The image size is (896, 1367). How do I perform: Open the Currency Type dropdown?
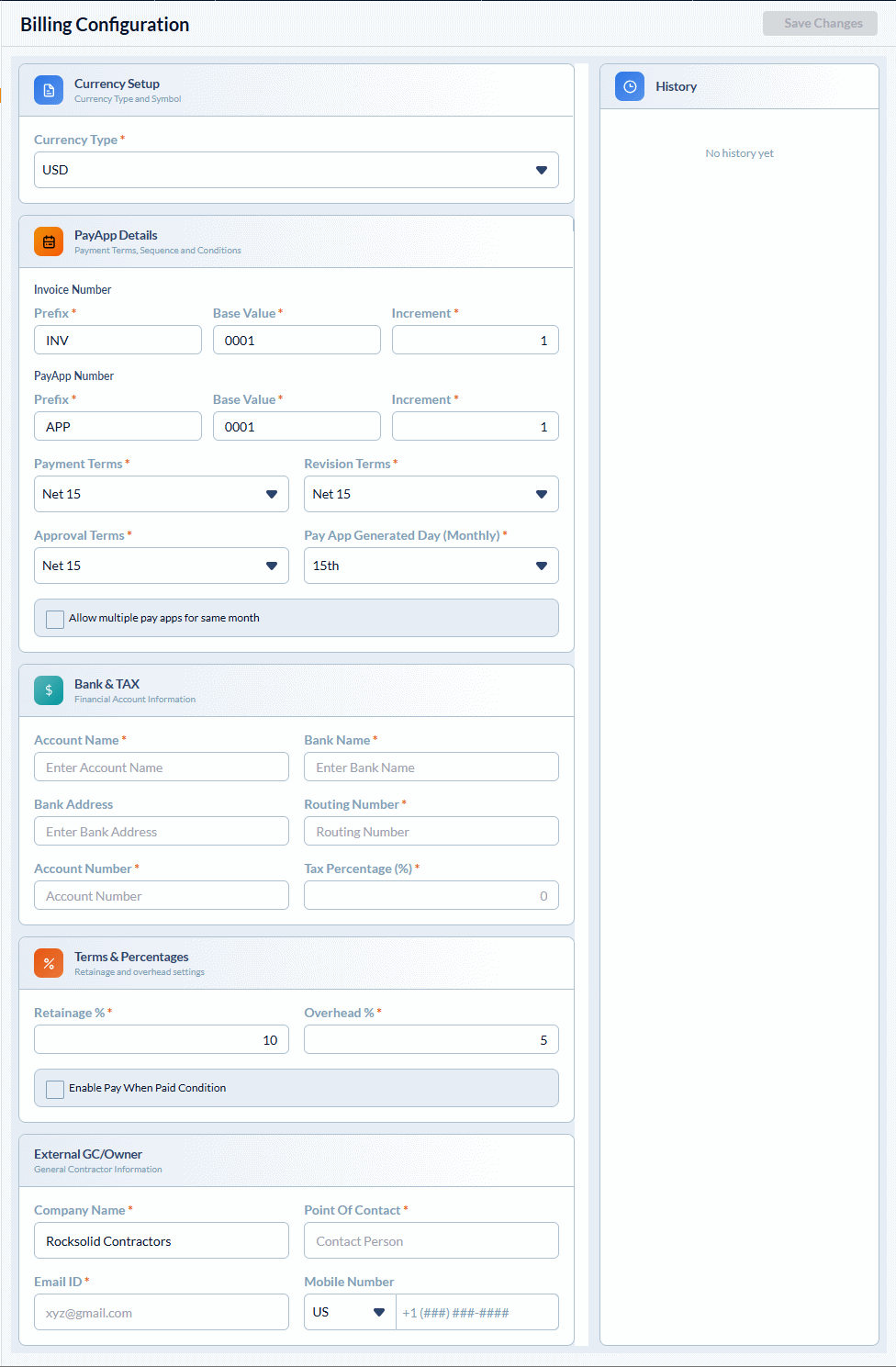[x=296, y=170]
